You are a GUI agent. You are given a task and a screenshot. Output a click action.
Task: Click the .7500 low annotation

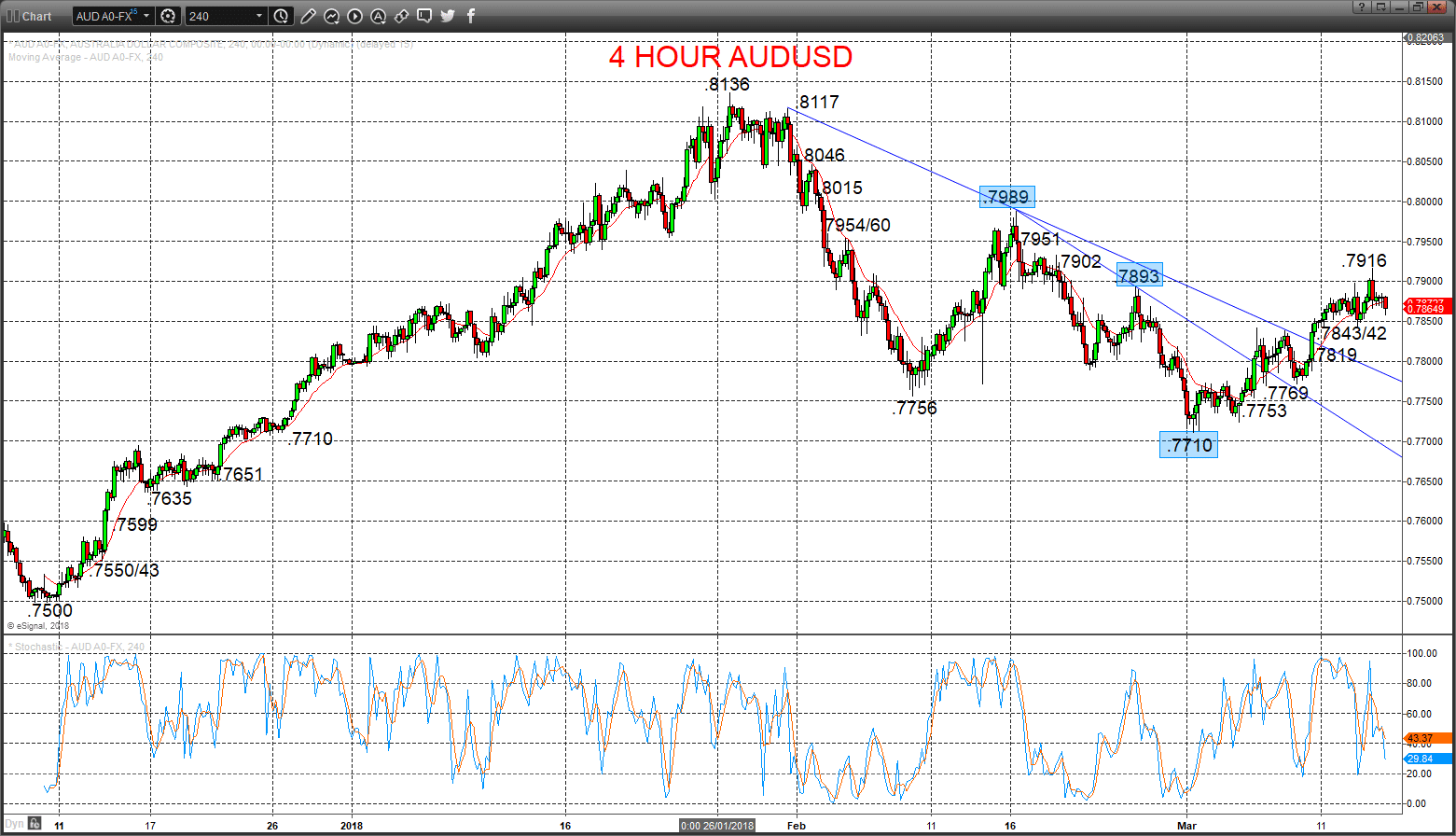pyautogui.click(x=49, y=611)
